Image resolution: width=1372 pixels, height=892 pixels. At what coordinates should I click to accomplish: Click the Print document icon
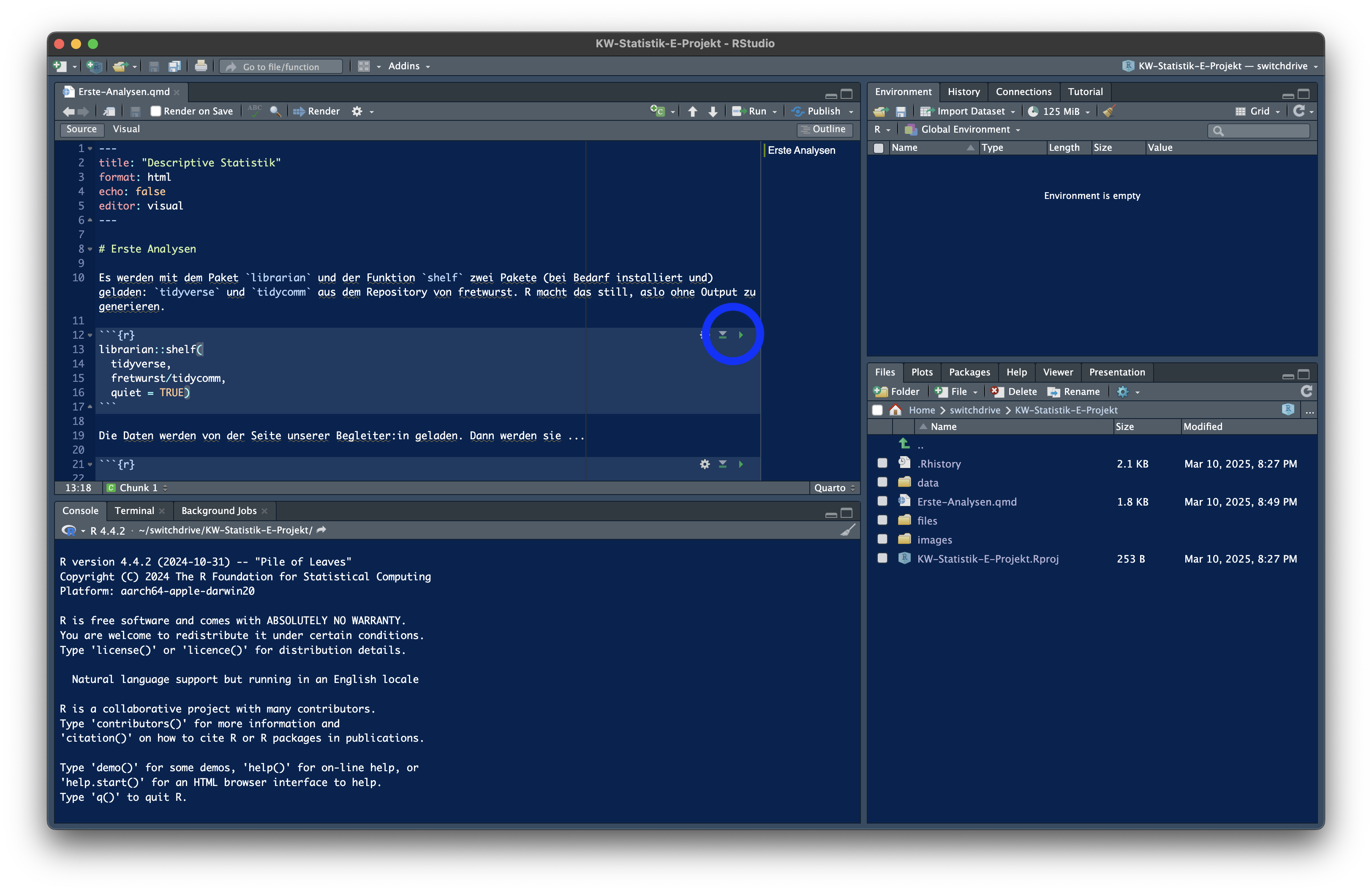[201, 66]
